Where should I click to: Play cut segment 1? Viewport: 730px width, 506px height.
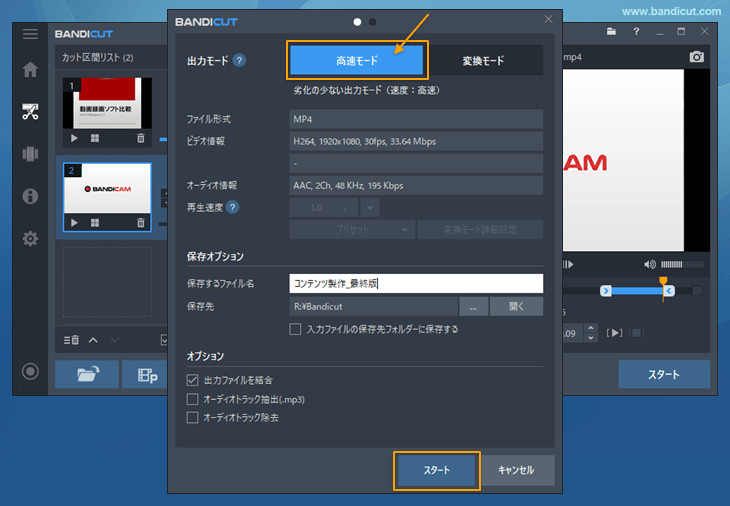pos(74,138)
